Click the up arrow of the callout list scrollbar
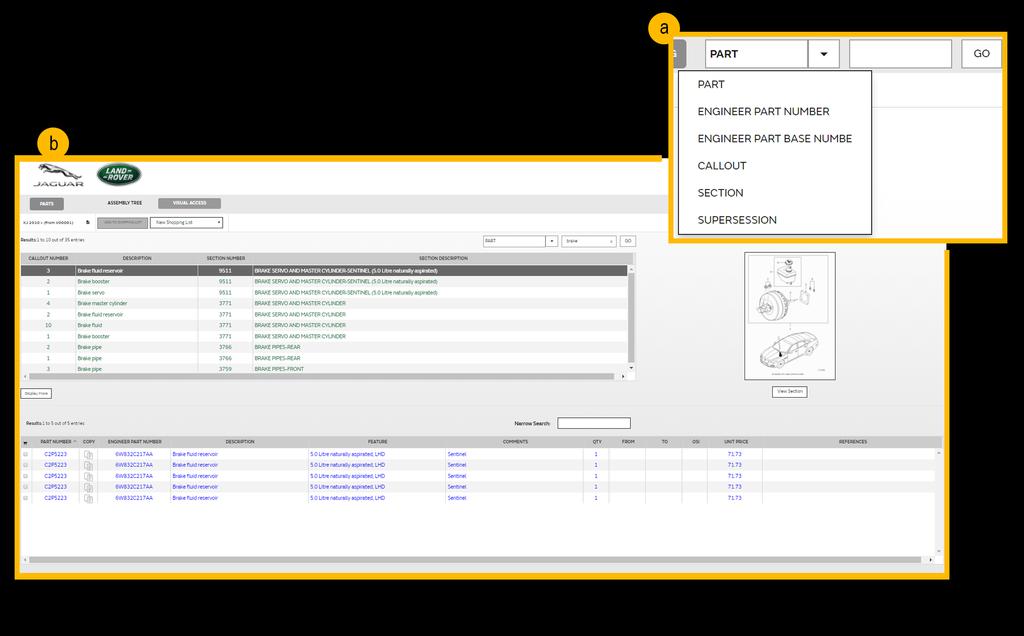1024x636 pixels. point(631,269)
